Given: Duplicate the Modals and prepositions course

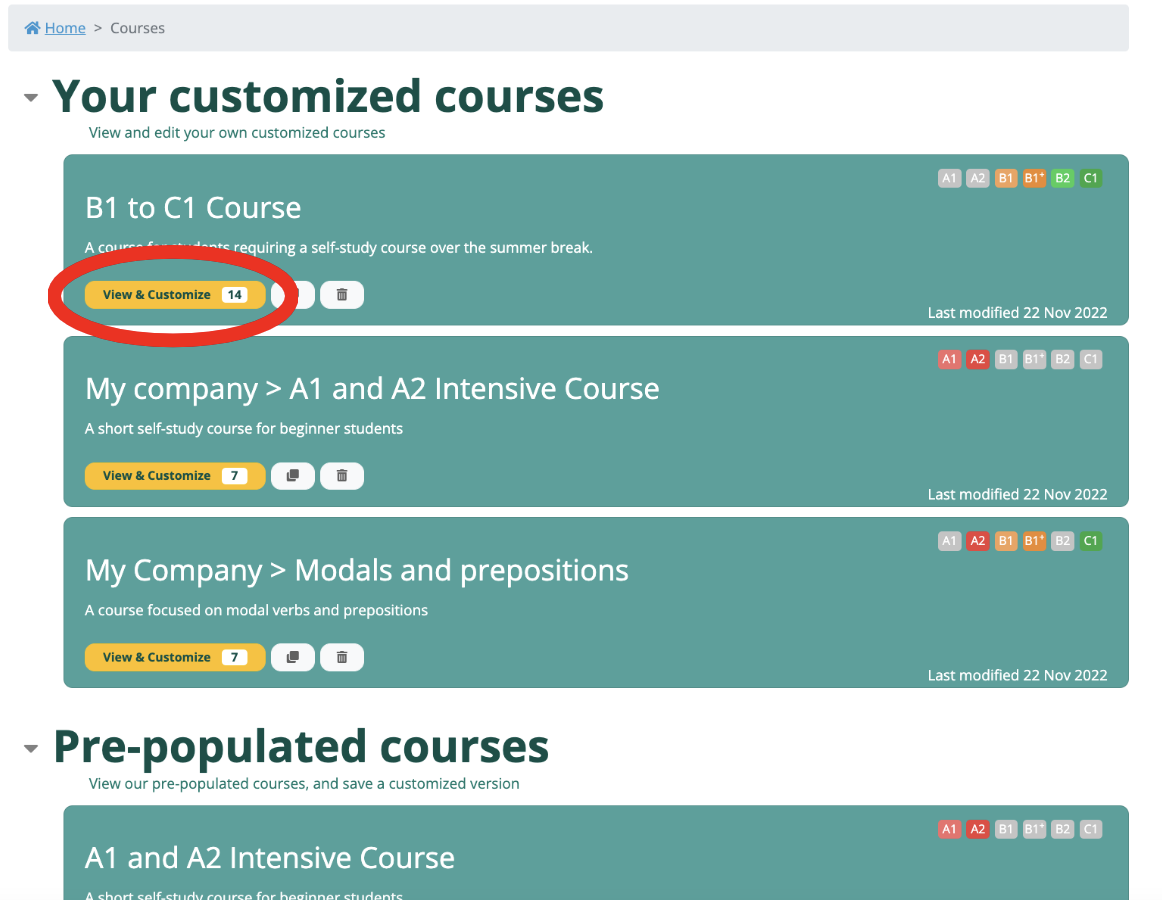Looking at the screenshot, I should [292, 657].
